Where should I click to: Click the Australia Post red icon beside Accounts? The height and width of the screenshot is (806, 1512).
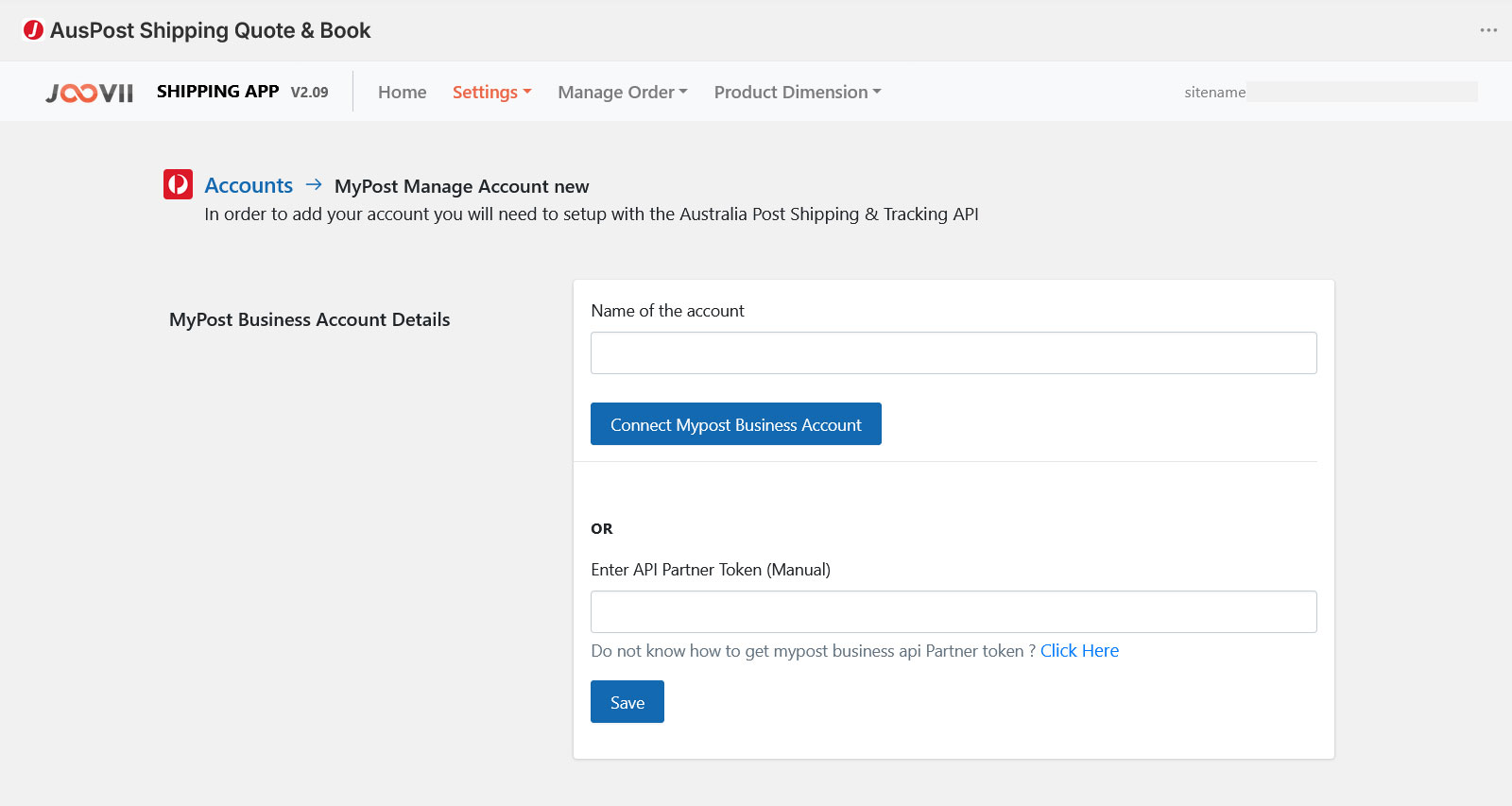(178, 184)
